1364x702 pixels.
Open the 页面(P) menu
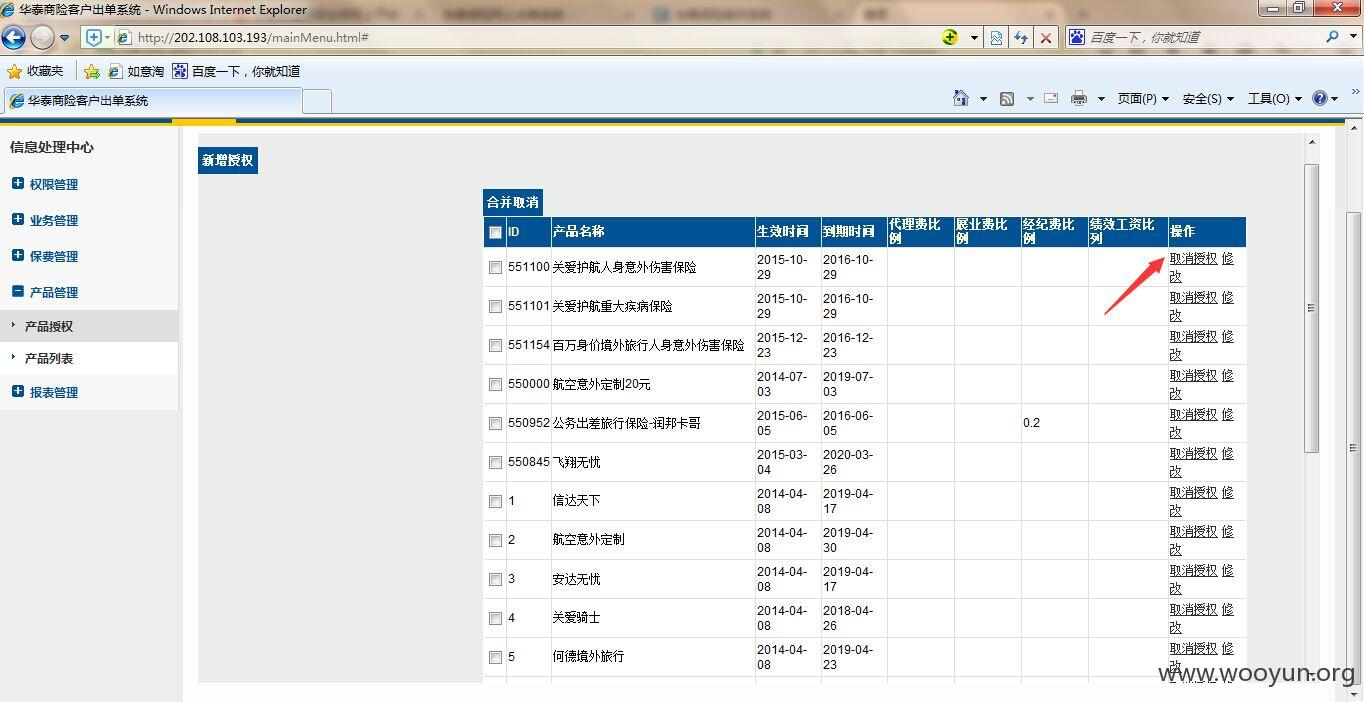pos(1143,98)
